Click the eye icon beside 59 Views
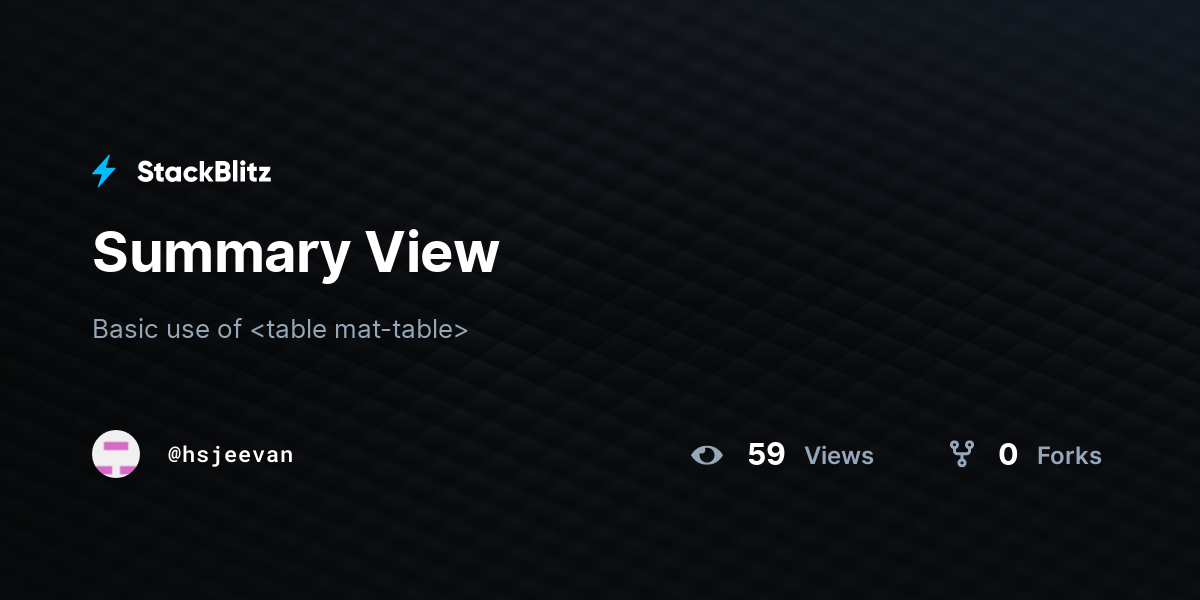The height and width of the screenshot is (600, 1200). 707,455
